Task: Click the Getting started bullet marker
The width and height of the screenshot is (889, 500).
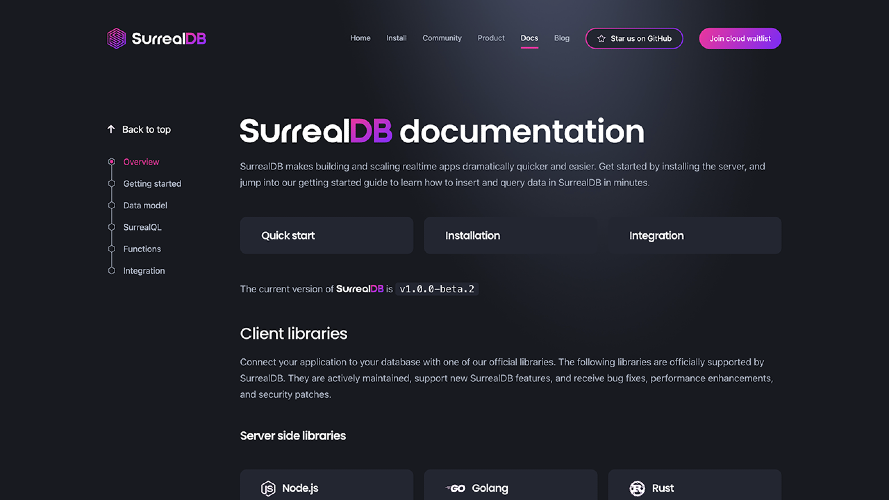Action: [x=112, y=184]
